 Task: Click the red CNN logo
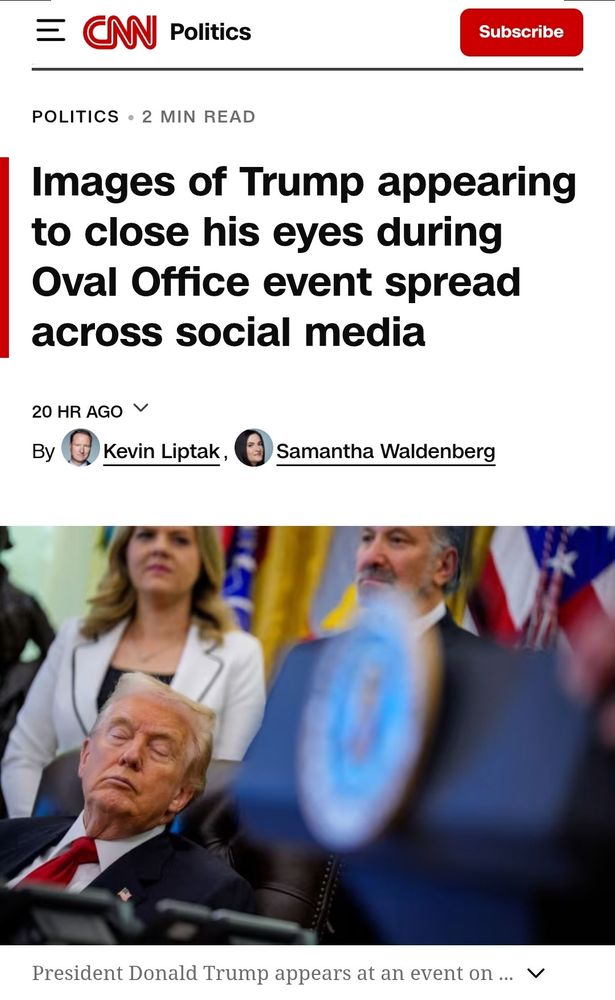click(120, 32)
